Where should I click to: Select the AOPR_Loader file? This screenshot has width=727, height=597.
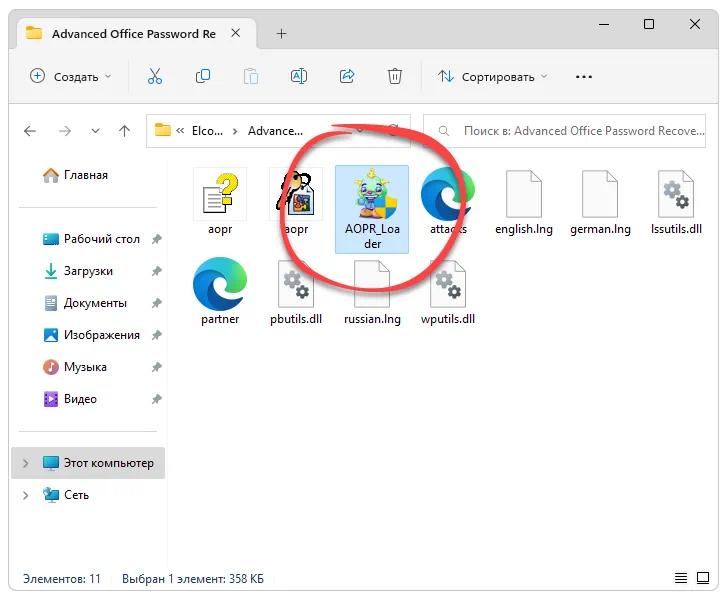(372, 210)
